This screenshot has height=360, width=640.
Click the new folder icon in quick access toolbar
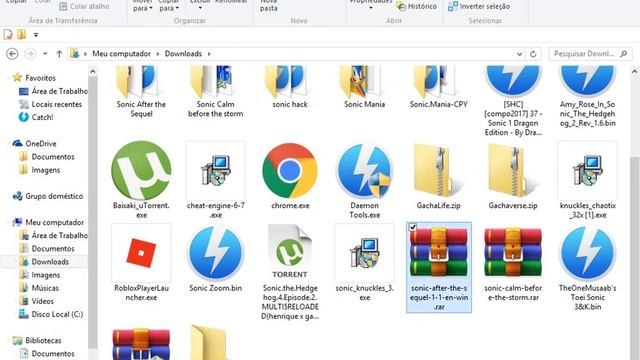[x=21, y=35]
